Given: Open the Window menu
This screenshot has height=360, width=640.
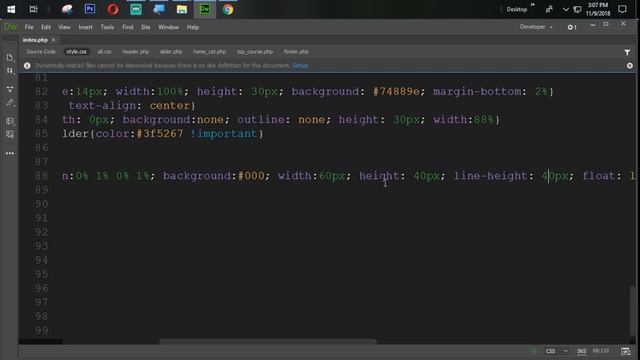Looking at the screenshot, I should [169, 27].
